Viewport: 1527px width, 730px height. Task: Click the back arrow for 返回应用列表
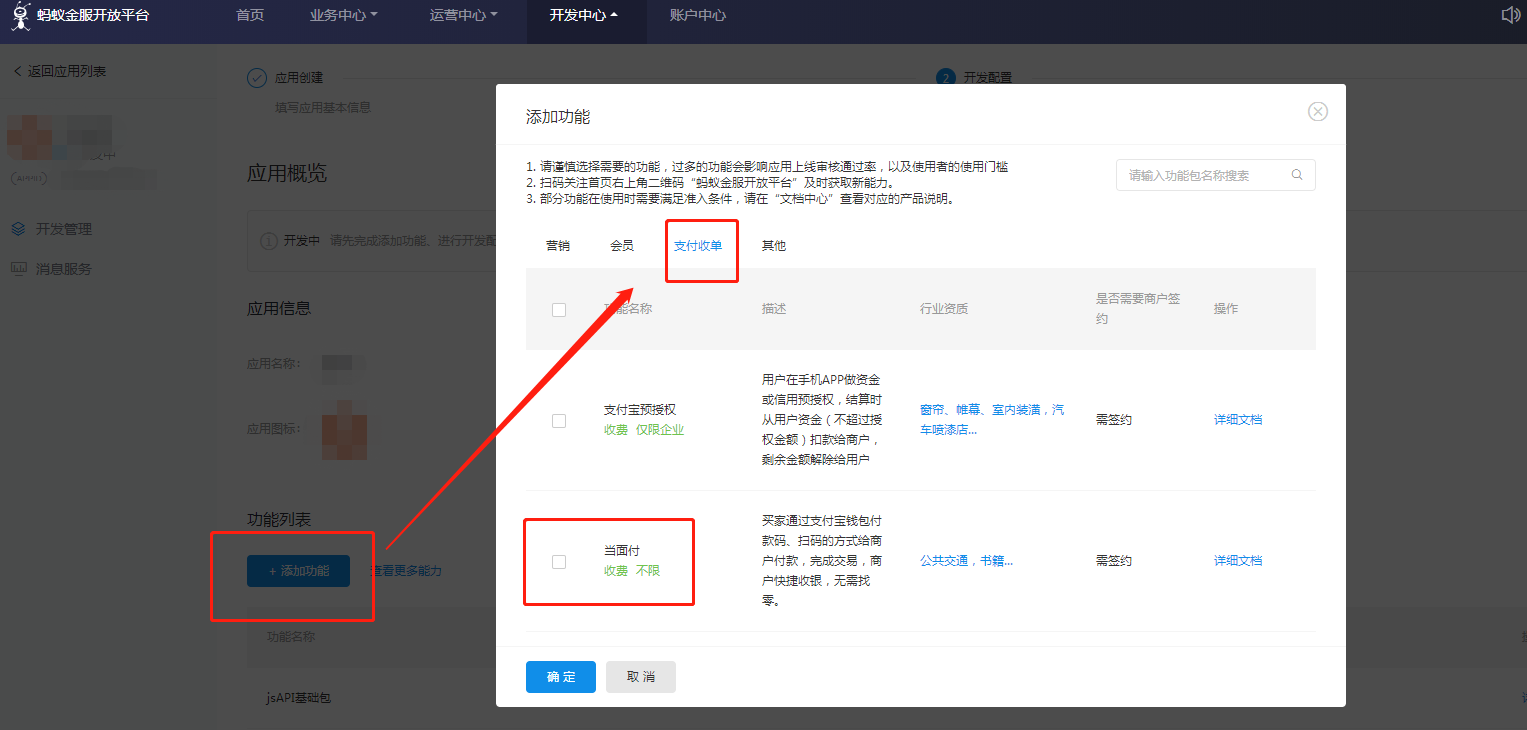coord(17,72)
